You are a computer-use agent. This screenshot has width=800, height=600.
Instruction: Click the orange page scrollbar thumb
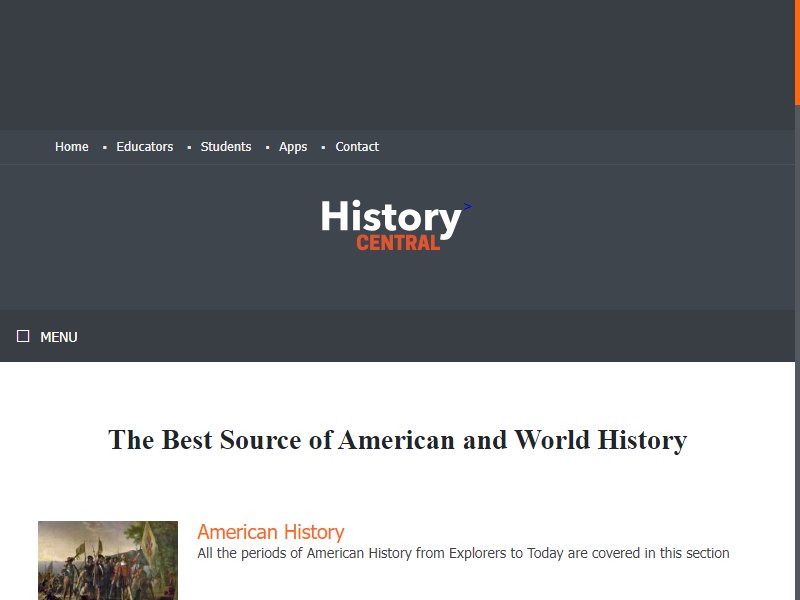click(797, 53)
